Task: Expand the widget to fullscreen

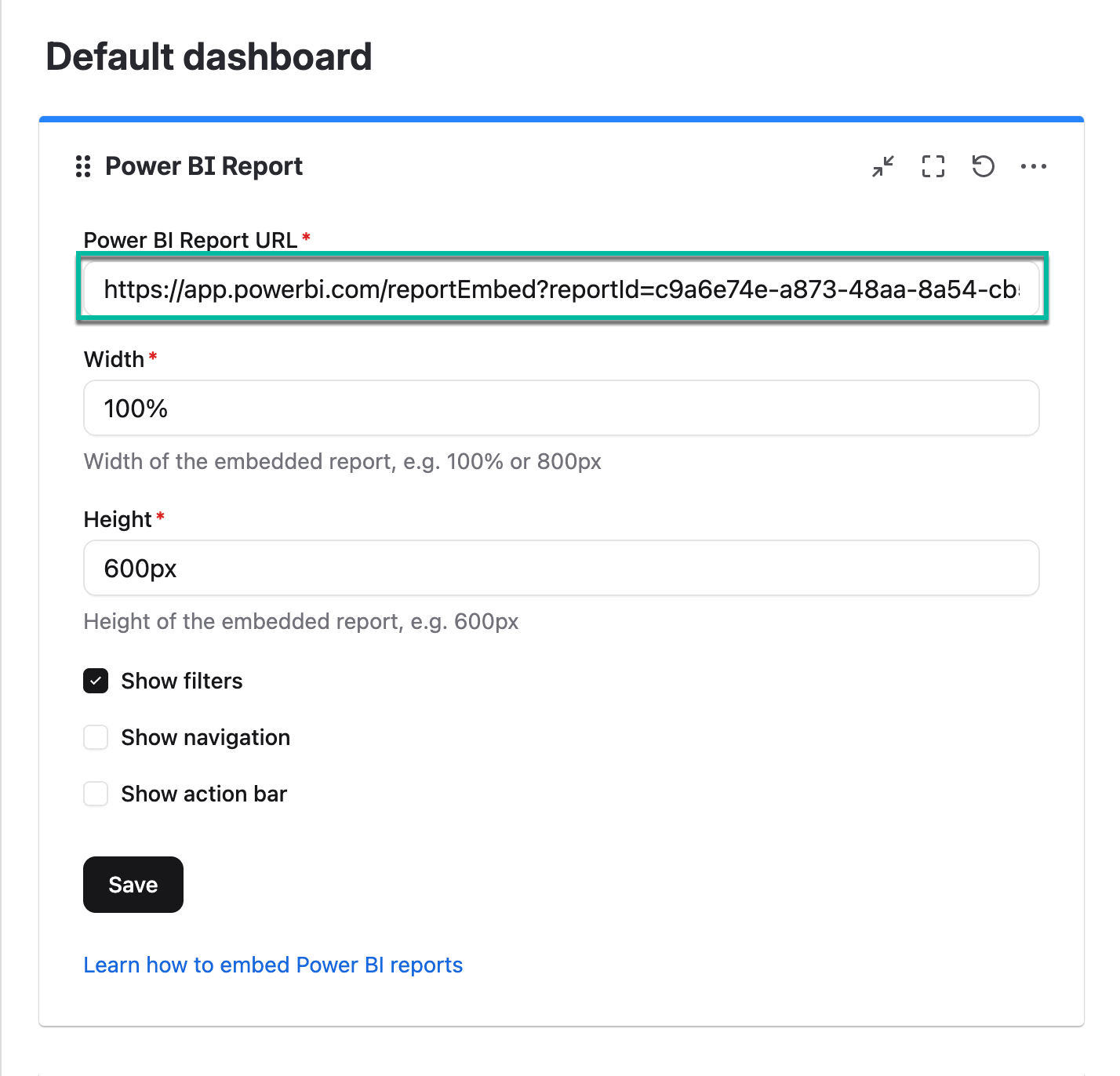Action: point(933,166)
